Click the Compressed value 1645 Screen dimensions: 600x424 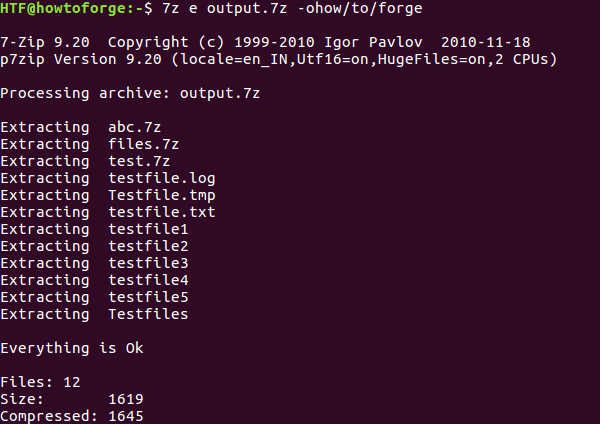(126, 416)
